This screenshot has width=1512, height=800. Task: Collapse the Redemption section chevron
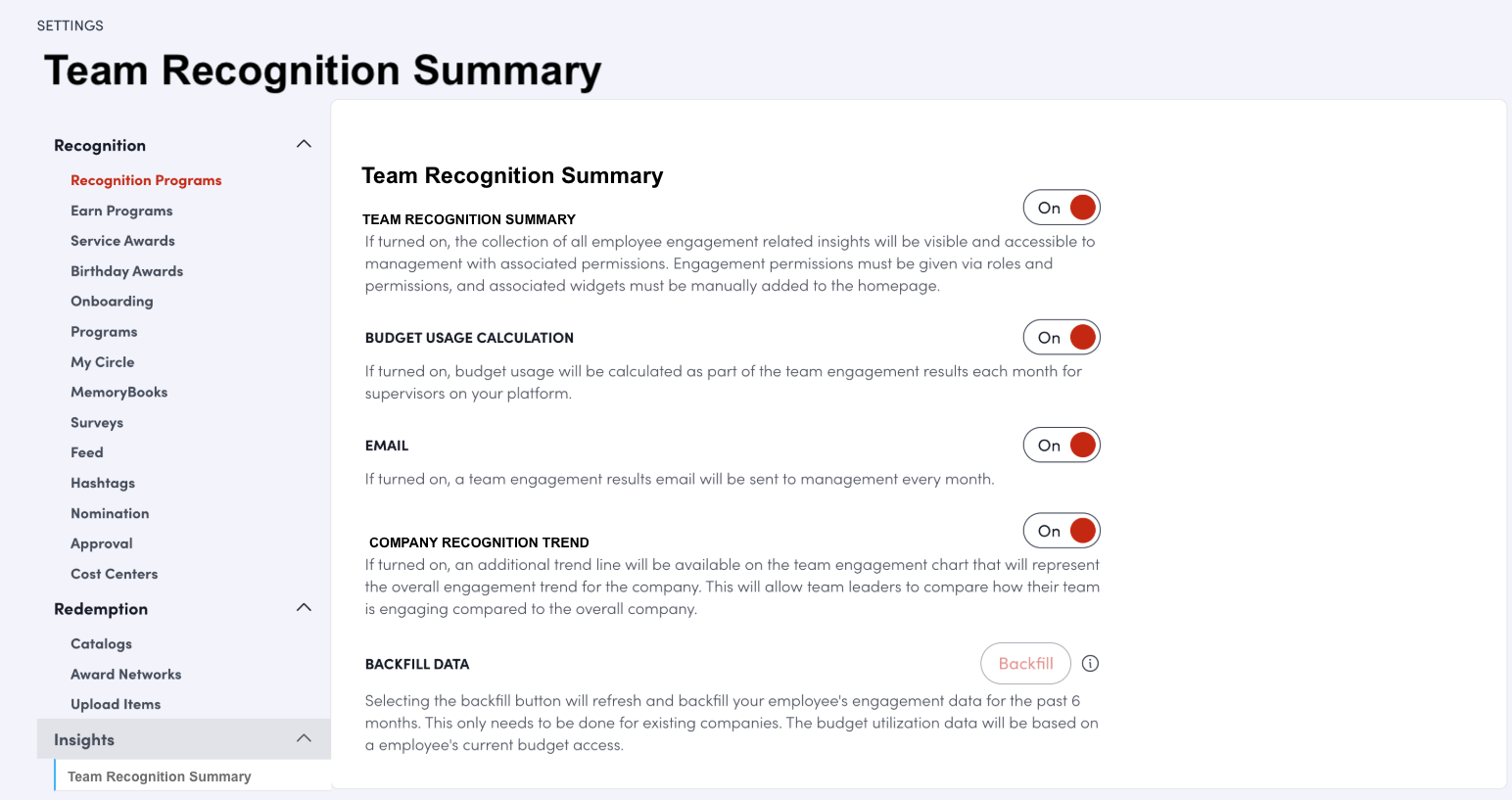coord(304,608)
